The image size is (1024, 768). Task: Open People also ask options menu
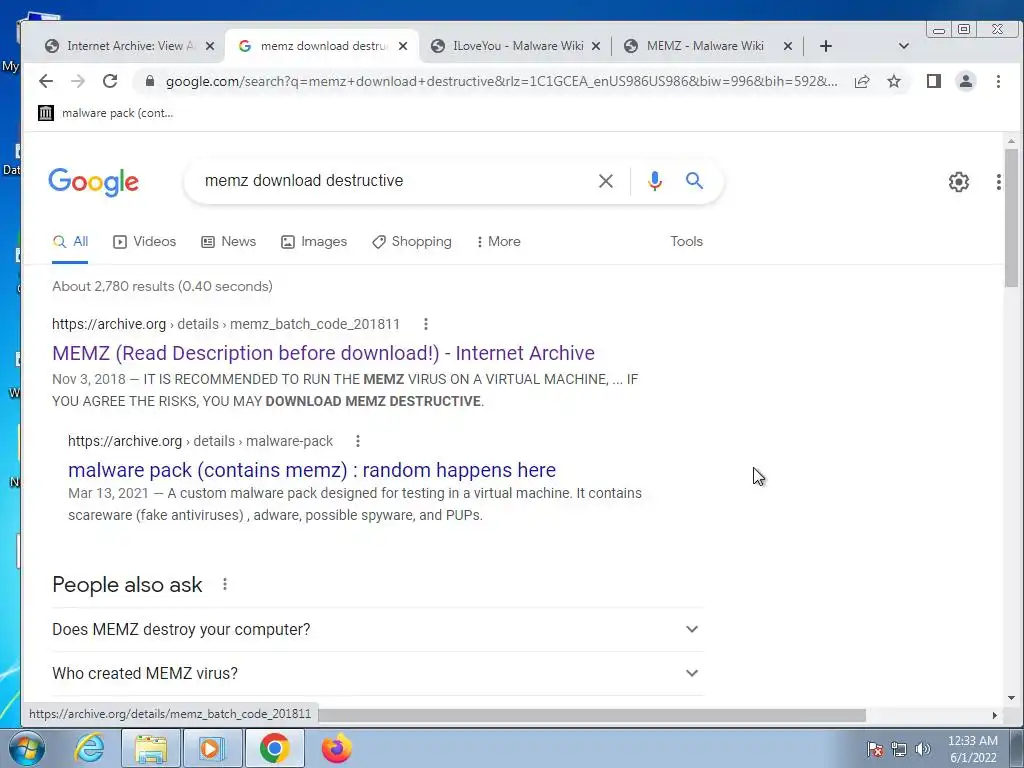coord(225,584)
